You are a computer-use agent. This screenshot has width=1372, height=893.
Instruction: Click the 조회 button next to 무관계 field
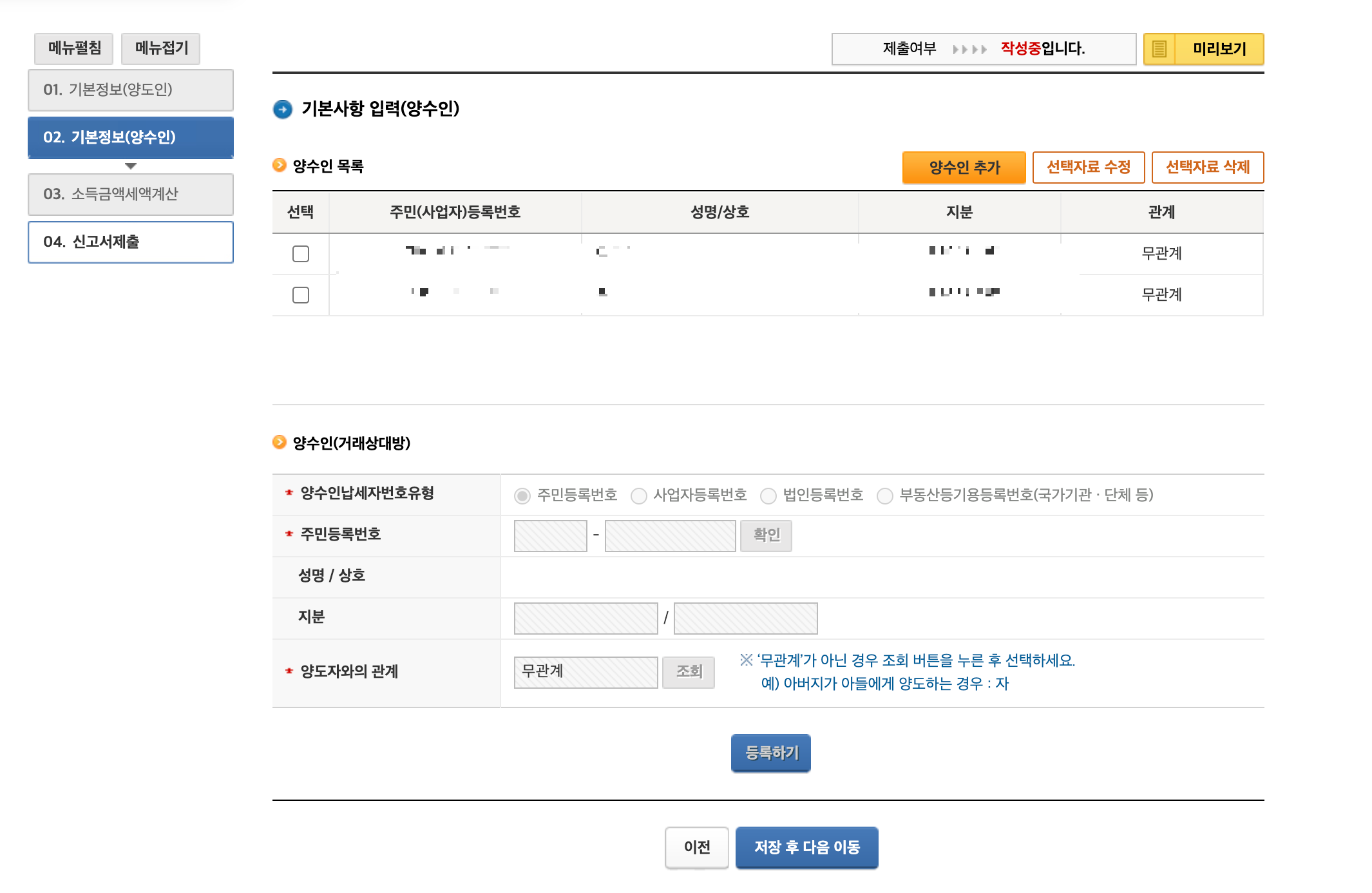pos(689,671)
